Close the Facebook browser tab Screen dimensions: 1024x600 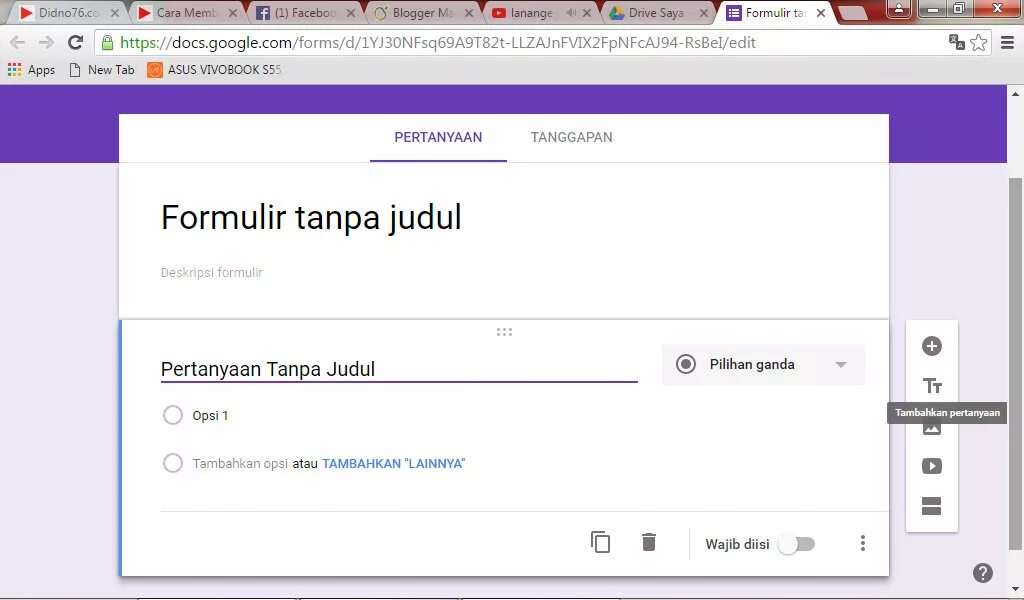[351, 12]
